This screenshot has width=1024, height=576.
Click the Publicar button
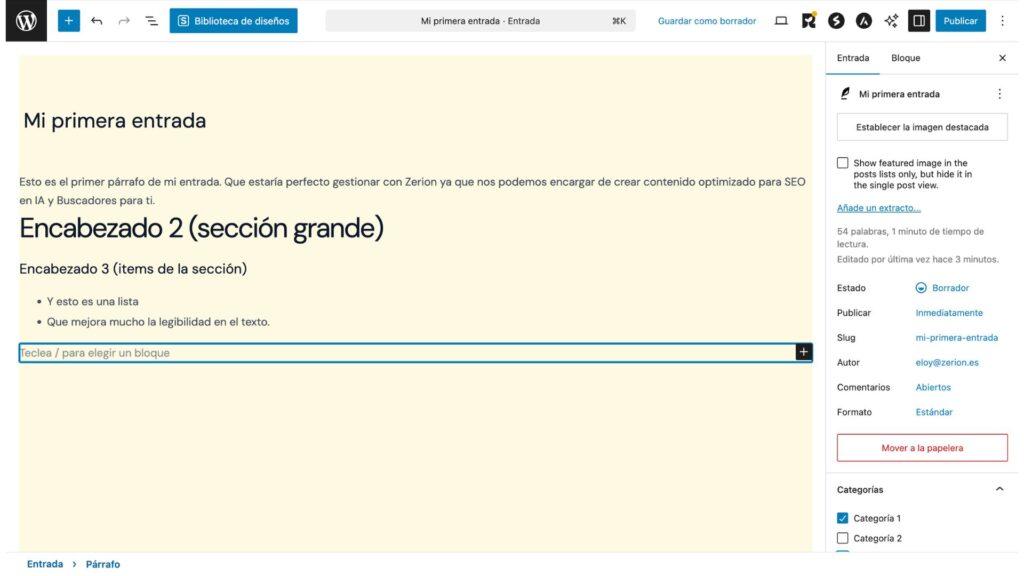[960, 21]
